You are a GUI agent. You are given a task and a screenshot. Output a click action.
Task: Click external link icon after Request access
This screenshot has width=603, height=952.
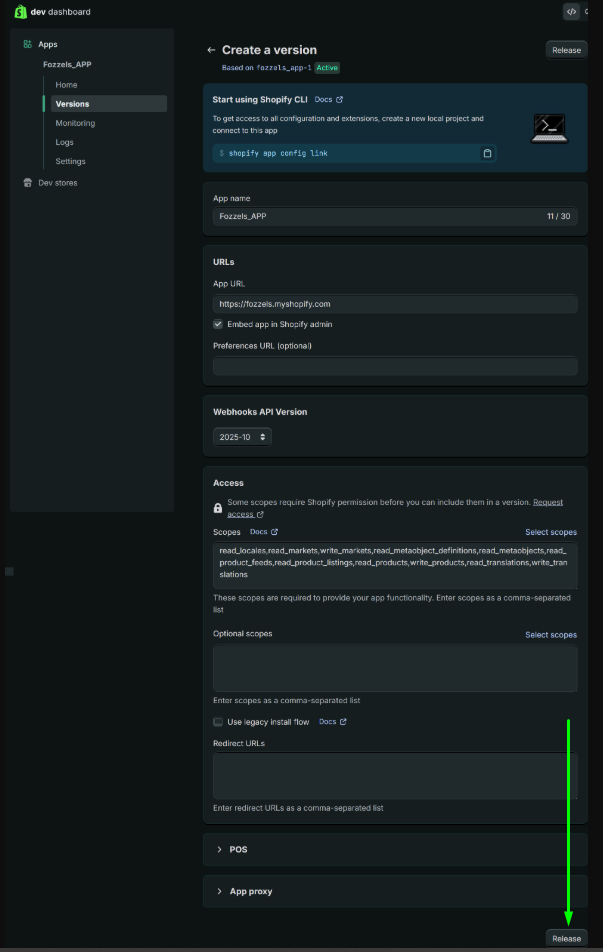260,514
